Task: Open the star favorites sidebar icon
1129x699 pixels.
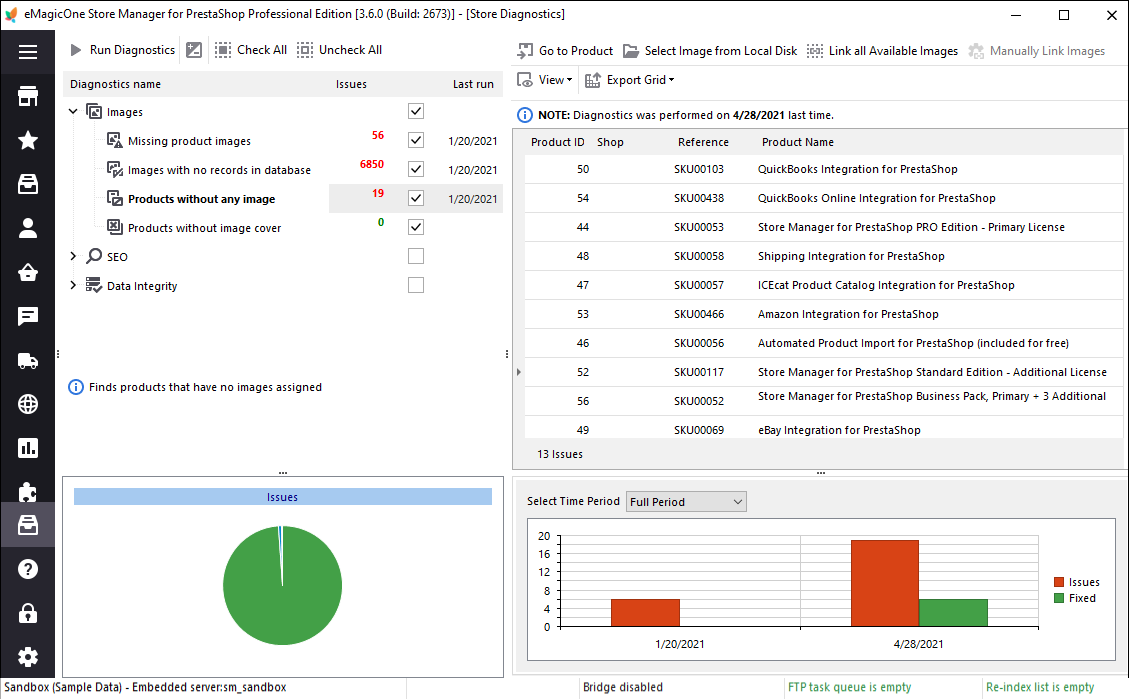Action: [x=27, y=140]
